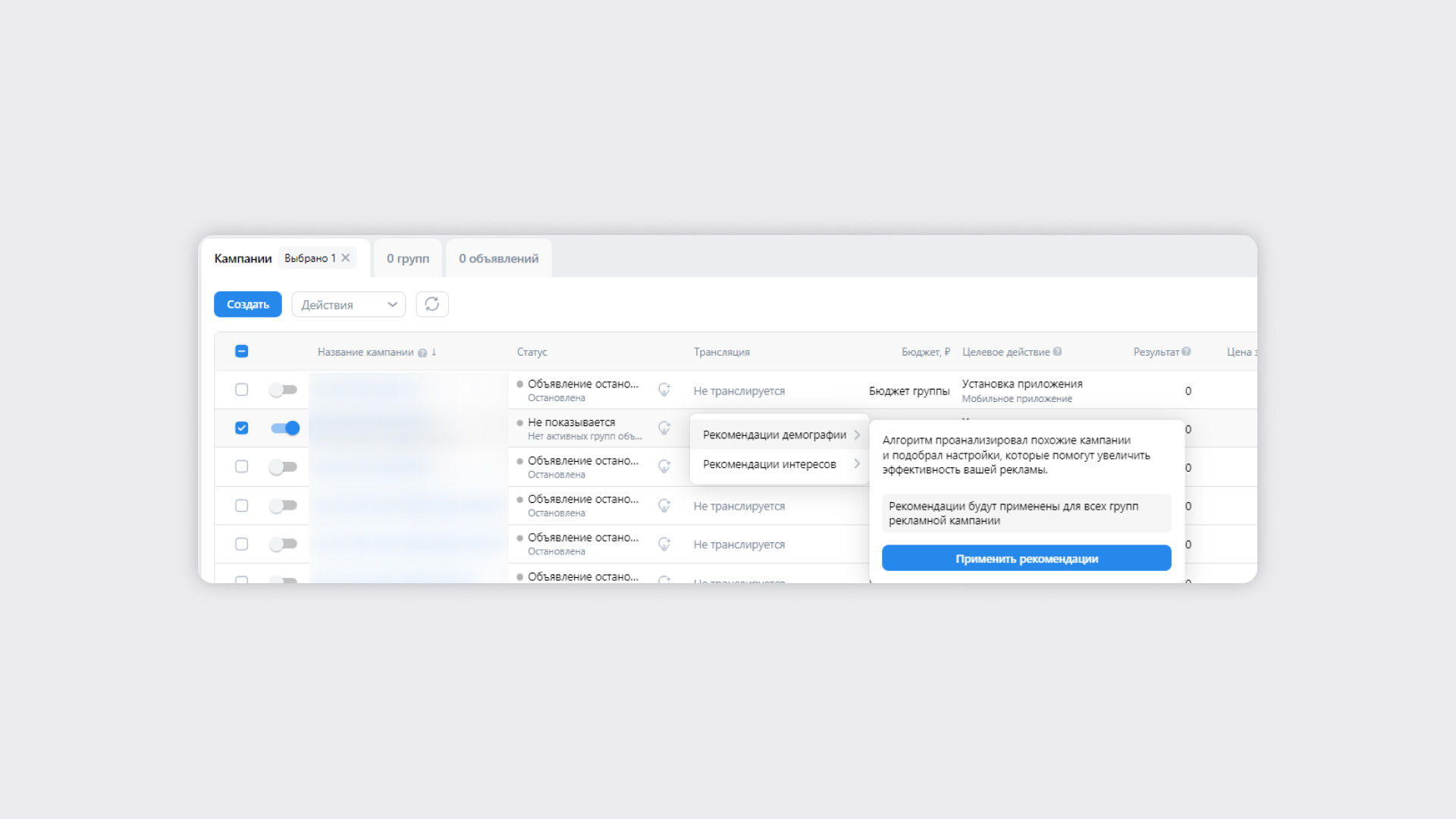
Task: Check the fifth campaign row checkbox
Action: (x=242, y=544)
